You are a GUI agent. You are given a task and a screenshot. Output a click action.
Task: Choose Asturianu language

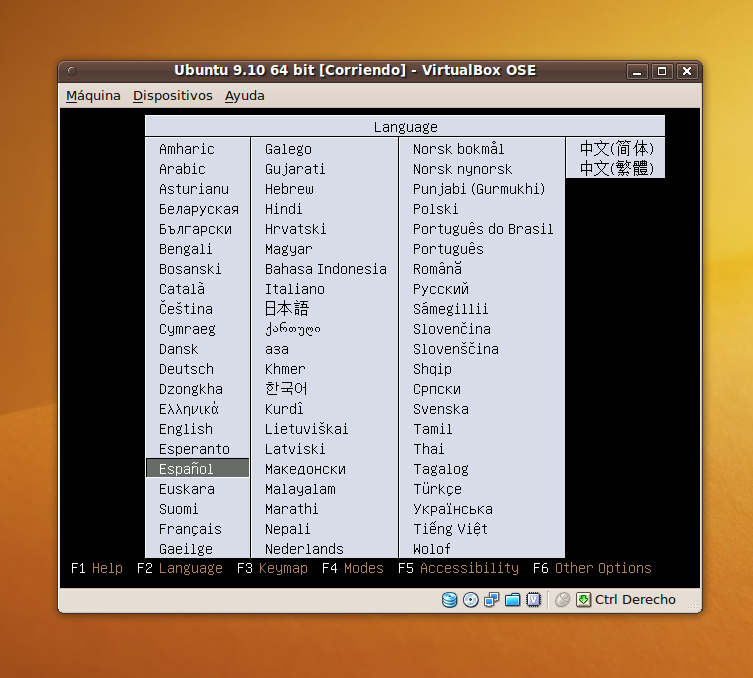click(194, 189)
